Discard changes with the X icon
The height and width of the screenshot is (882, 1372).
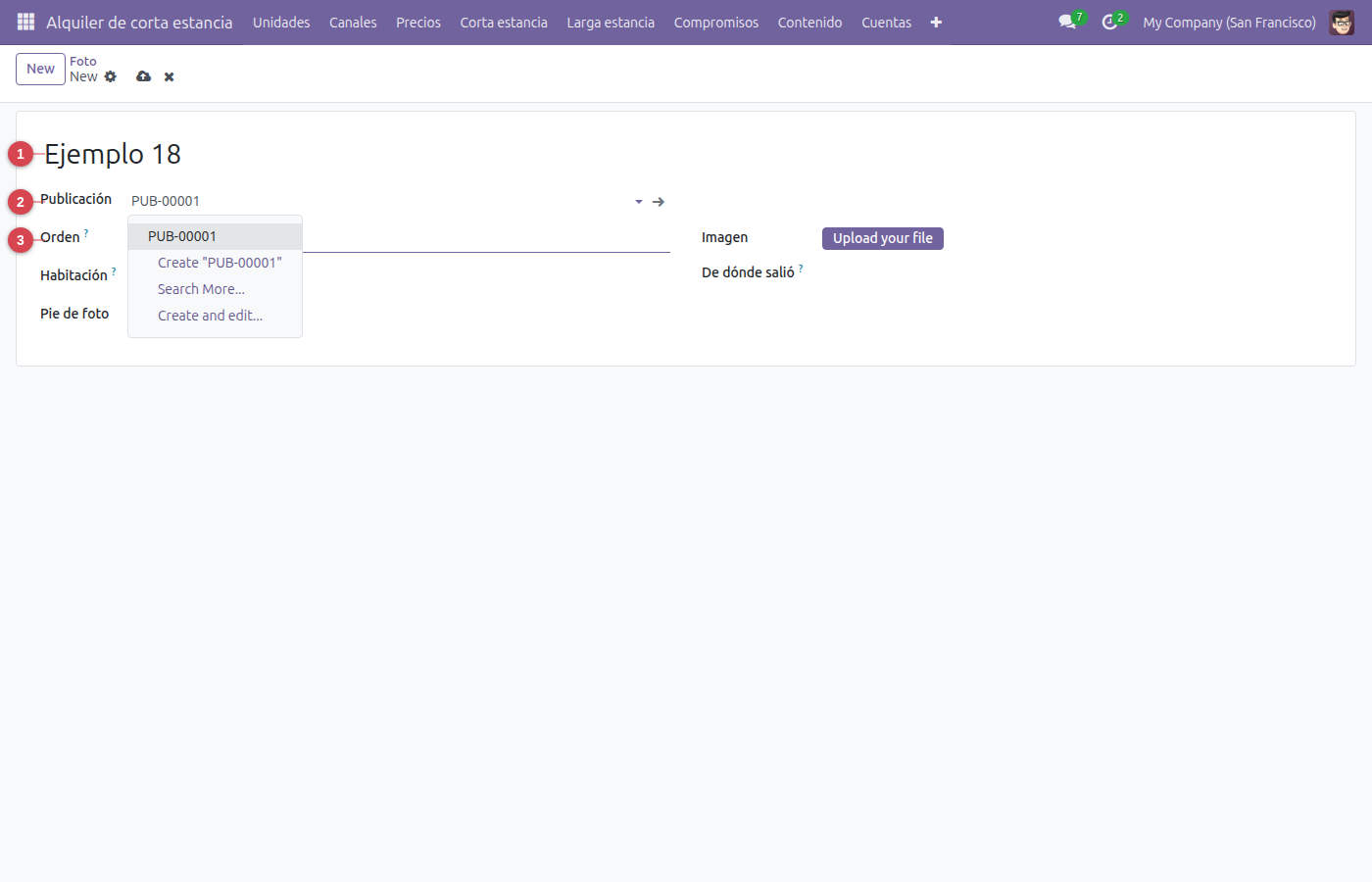click(x=170, y=76)
